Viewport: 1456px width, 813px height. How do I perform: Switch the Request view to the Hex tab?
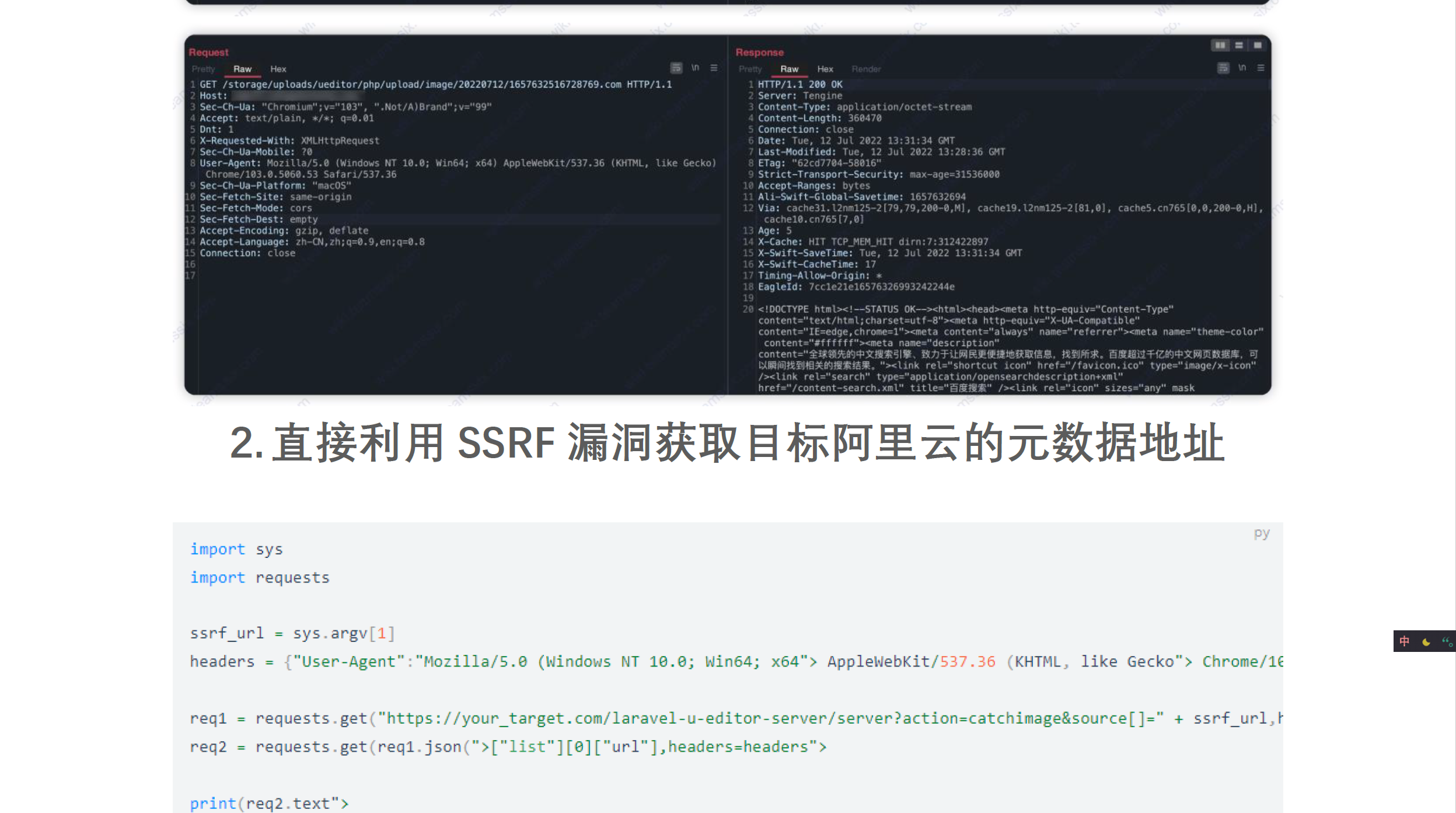[278, 69]
